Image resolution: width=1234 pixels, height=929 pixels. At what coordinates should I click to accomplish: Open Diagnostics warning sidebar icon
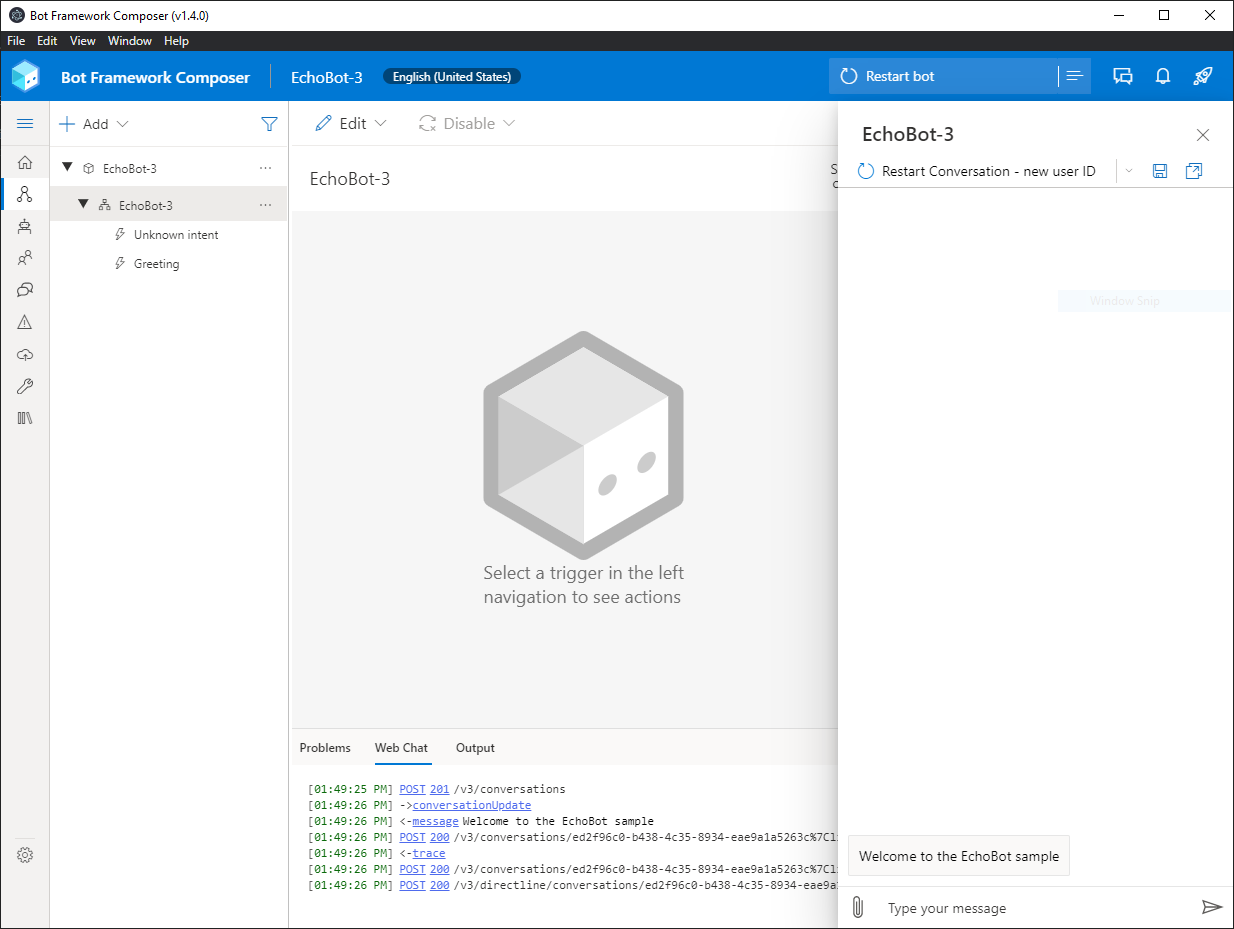click(x=25, y=322)
